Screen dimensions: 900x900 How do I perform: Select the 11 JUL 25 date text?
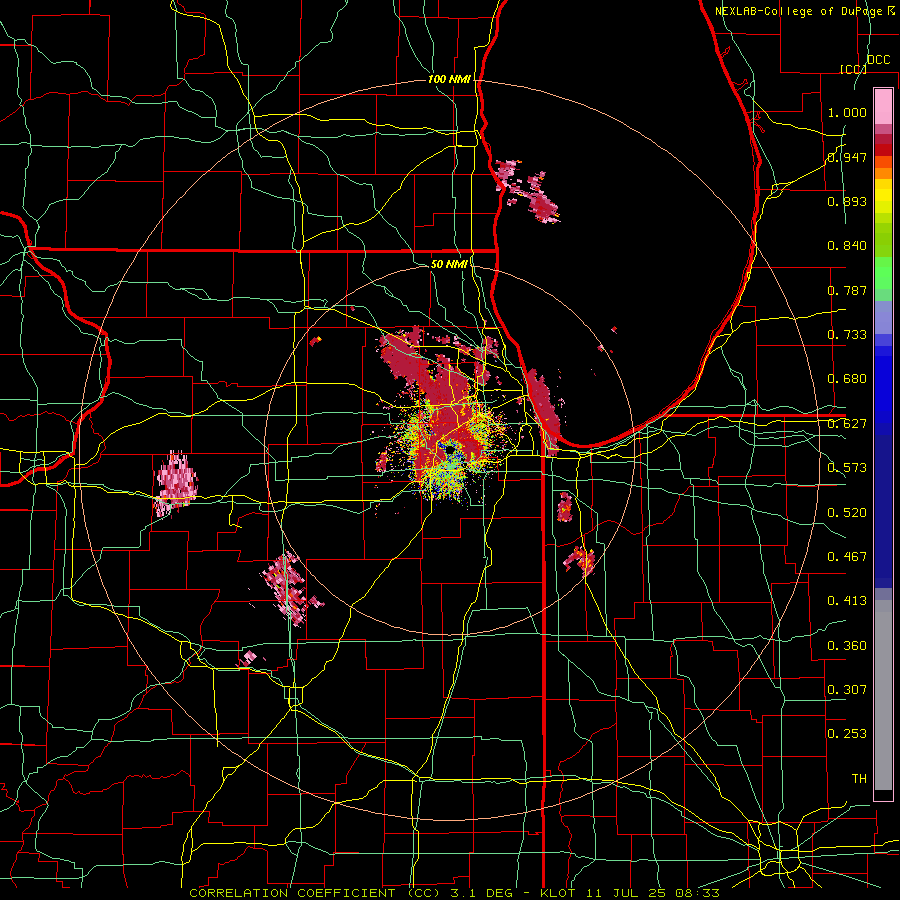[627, 893]
